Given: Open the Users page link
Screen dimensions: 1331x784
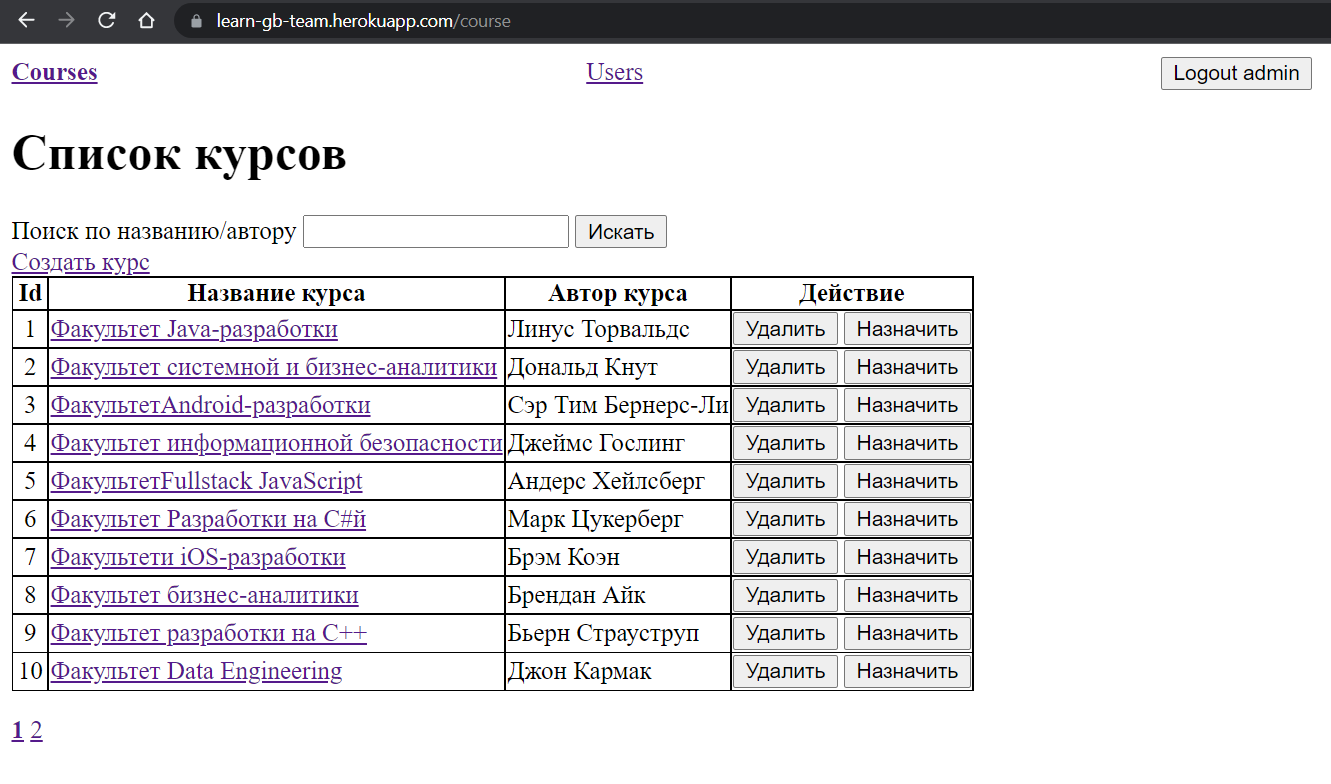Looking at the screenshot, I should click(x=614, y=72).
